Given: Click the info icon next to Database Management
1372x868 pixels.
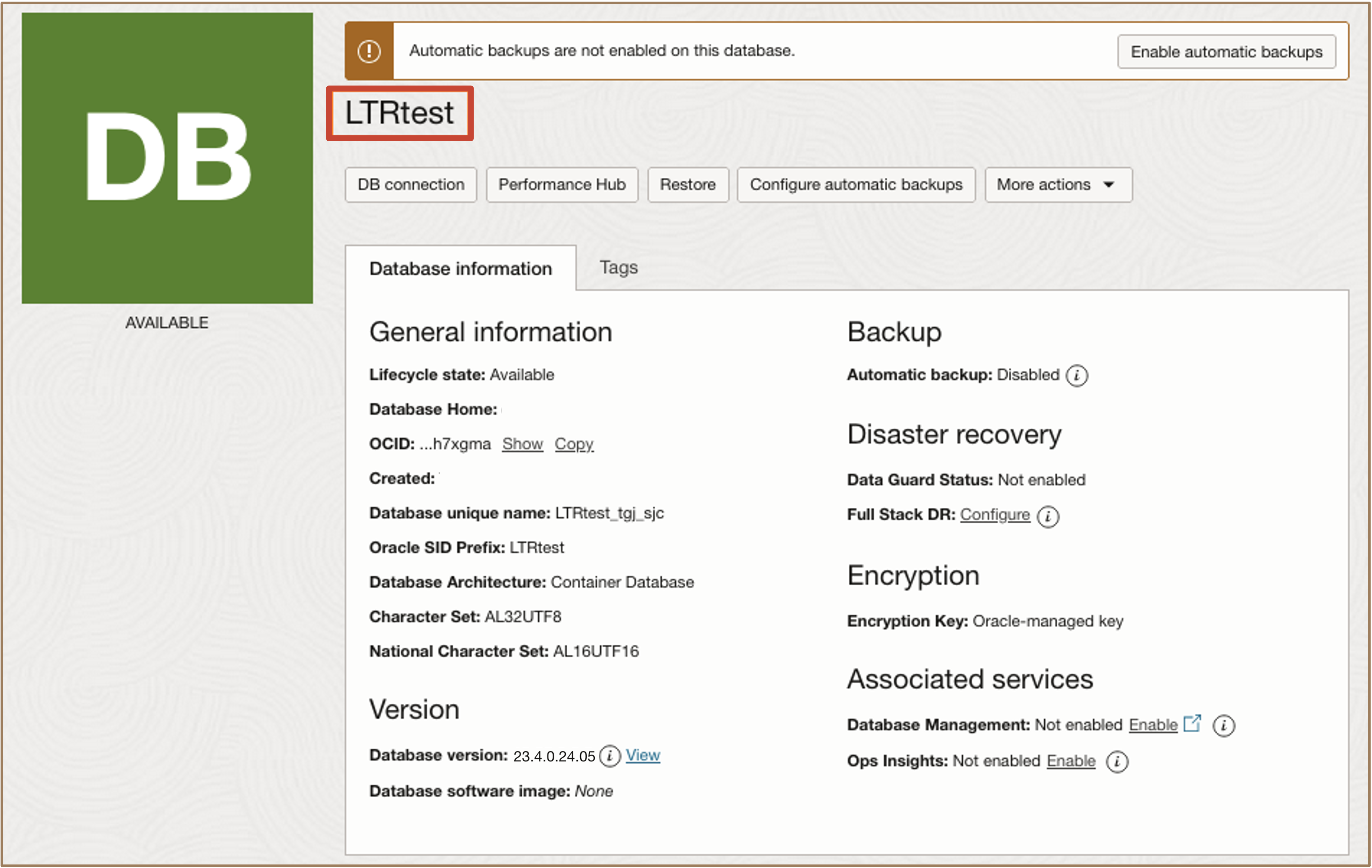Looking at the screenshot, I should [x=1224, y=725].
